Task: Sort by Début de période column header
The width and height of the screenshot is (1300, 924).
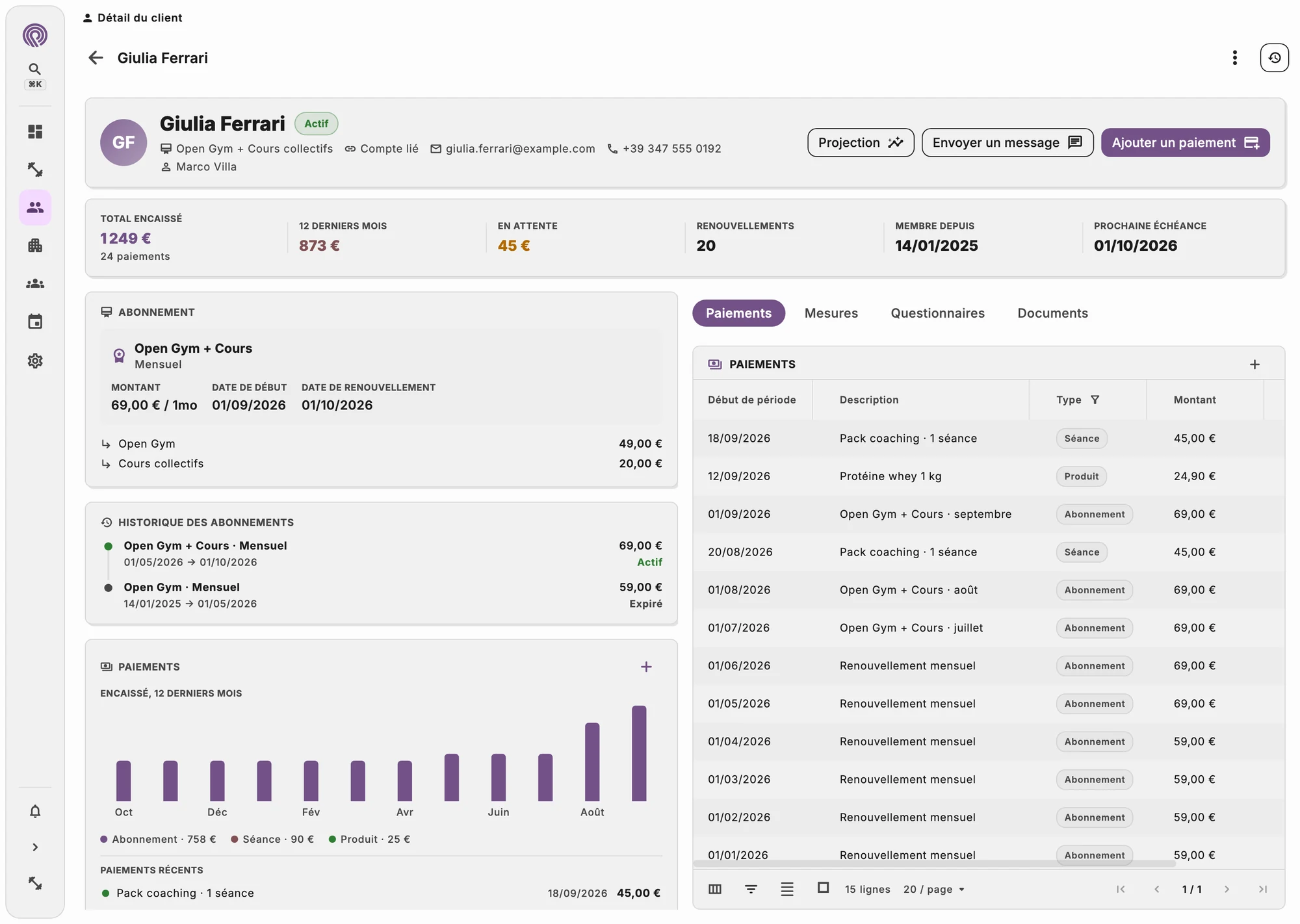Action: pyautogui.click(x=752, y=400)
